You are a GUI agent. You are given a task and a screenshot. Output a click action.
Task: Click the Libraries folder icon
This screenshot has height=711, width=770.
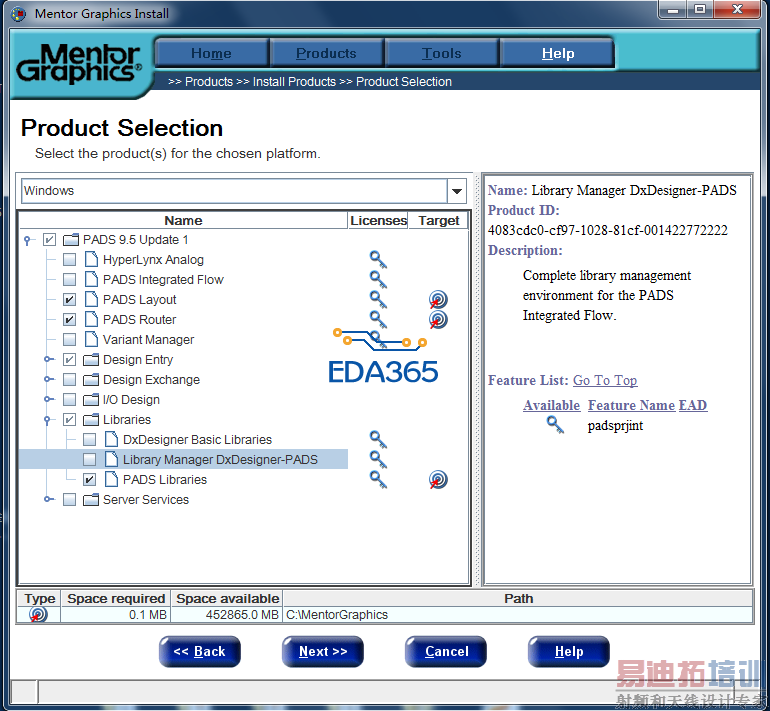coord(91,419)
